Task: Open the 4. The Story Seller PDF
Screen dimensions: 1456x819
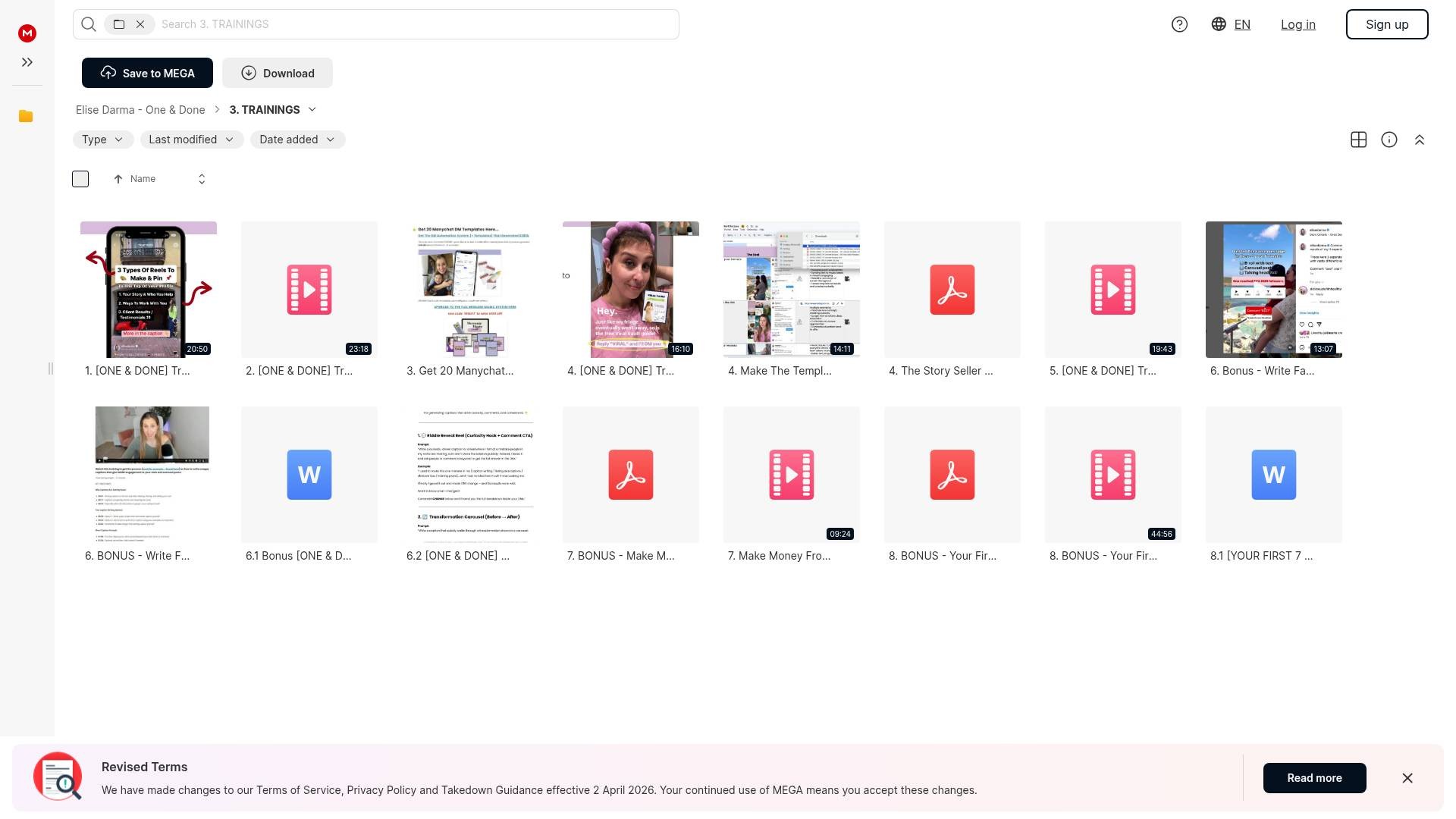Action: (952, 290)
